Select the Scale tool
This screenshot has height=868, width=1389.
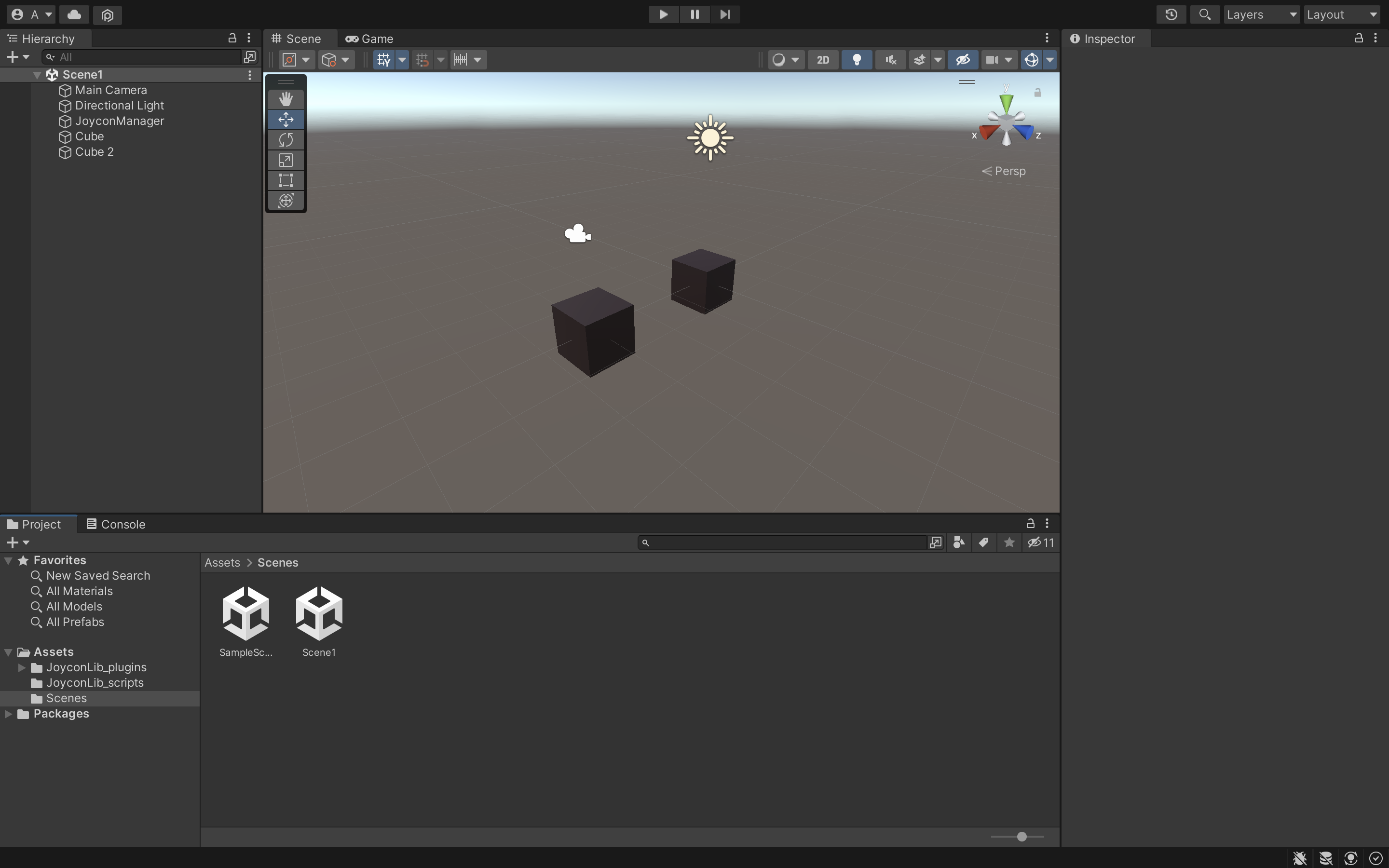pos(286,160)
